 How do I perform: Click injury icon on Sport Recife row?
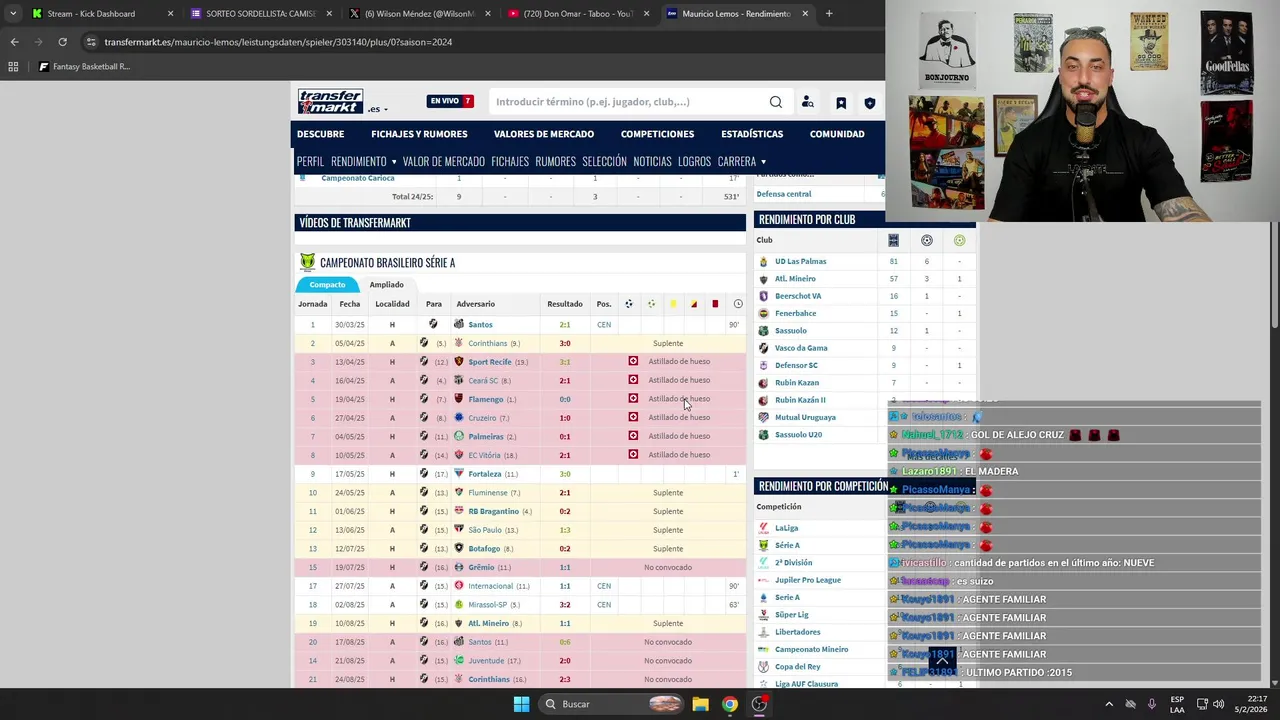(x=633, y=361)
